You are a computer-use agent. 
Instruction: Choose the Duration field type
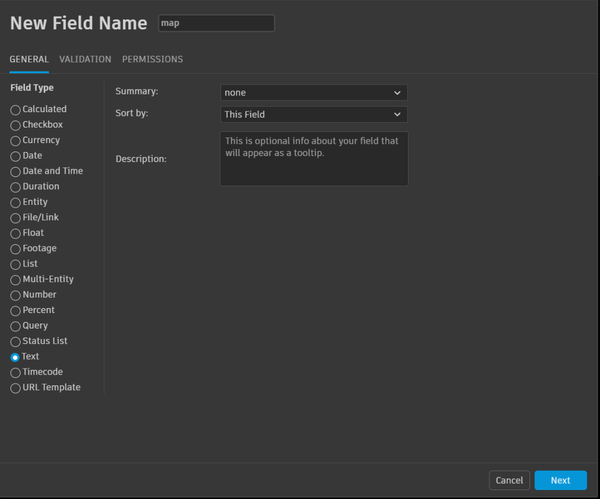pyautogui.click(x=15, y=187)
